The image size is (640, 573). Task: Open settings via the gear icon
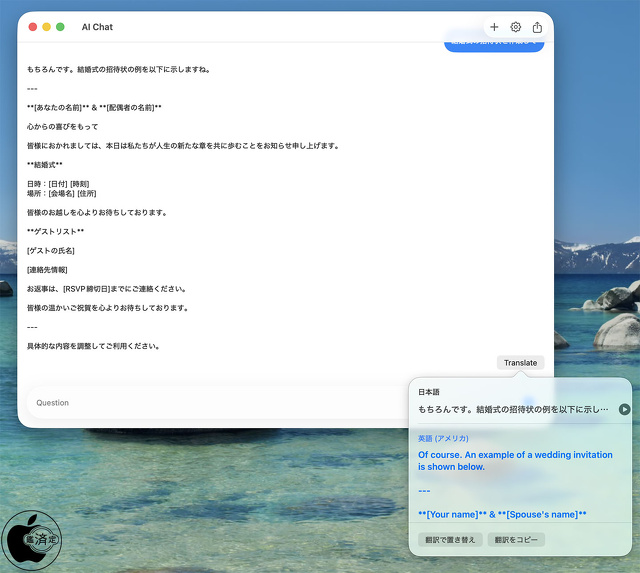pos(516,27)
